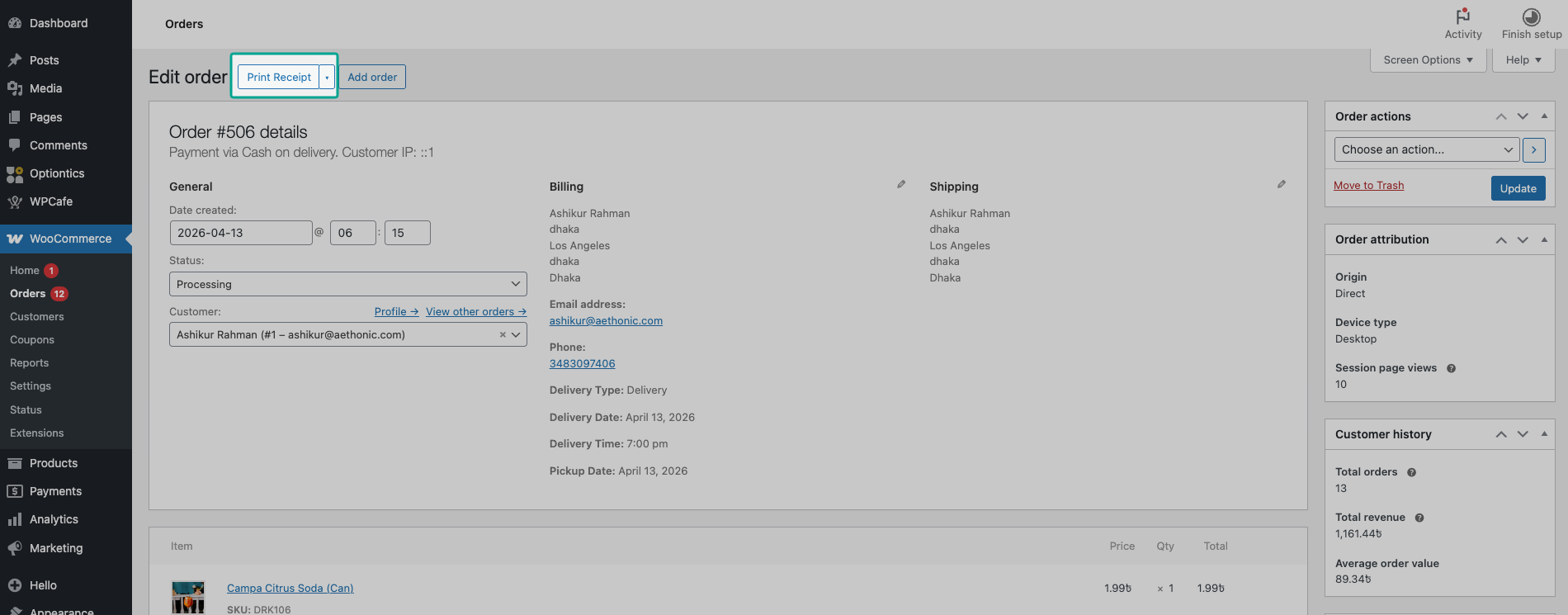Click the Update button
This screenshot has width=1568, height=615.
(x=1518, y=188)
